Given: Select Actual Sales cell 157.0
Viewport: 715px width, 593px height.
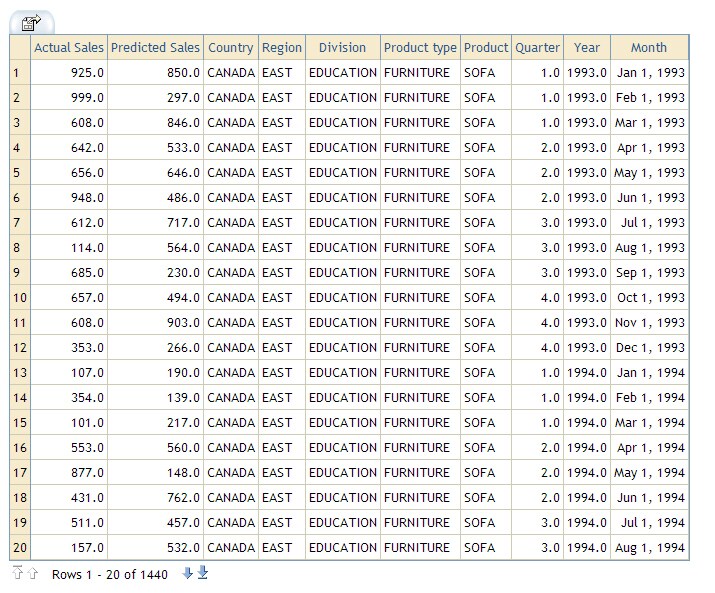Looking at the screenshot, I should click(x=69, y=547).
